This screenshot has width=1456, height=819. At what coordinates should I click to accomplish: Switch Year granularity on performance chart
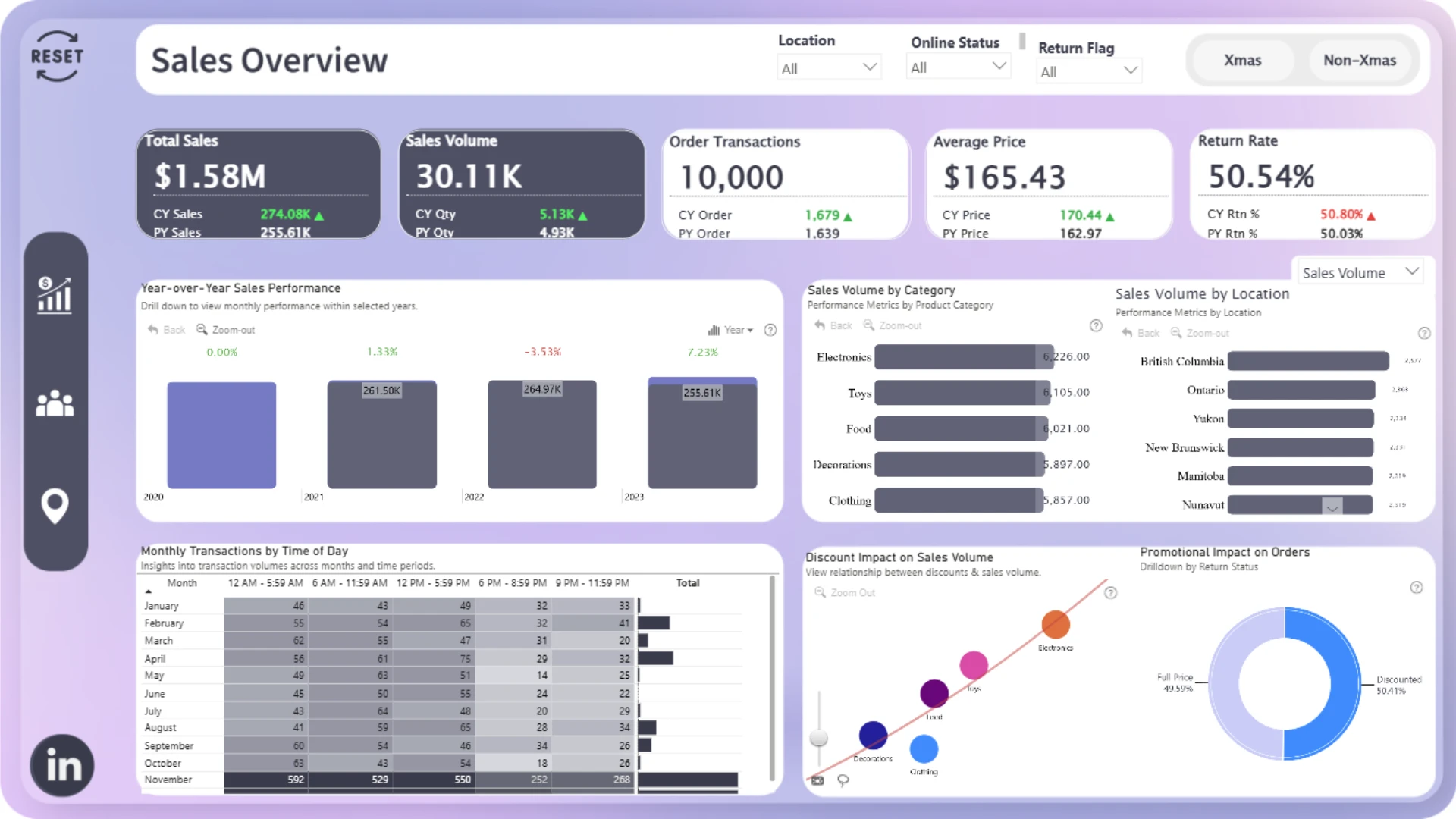[730, 330]
